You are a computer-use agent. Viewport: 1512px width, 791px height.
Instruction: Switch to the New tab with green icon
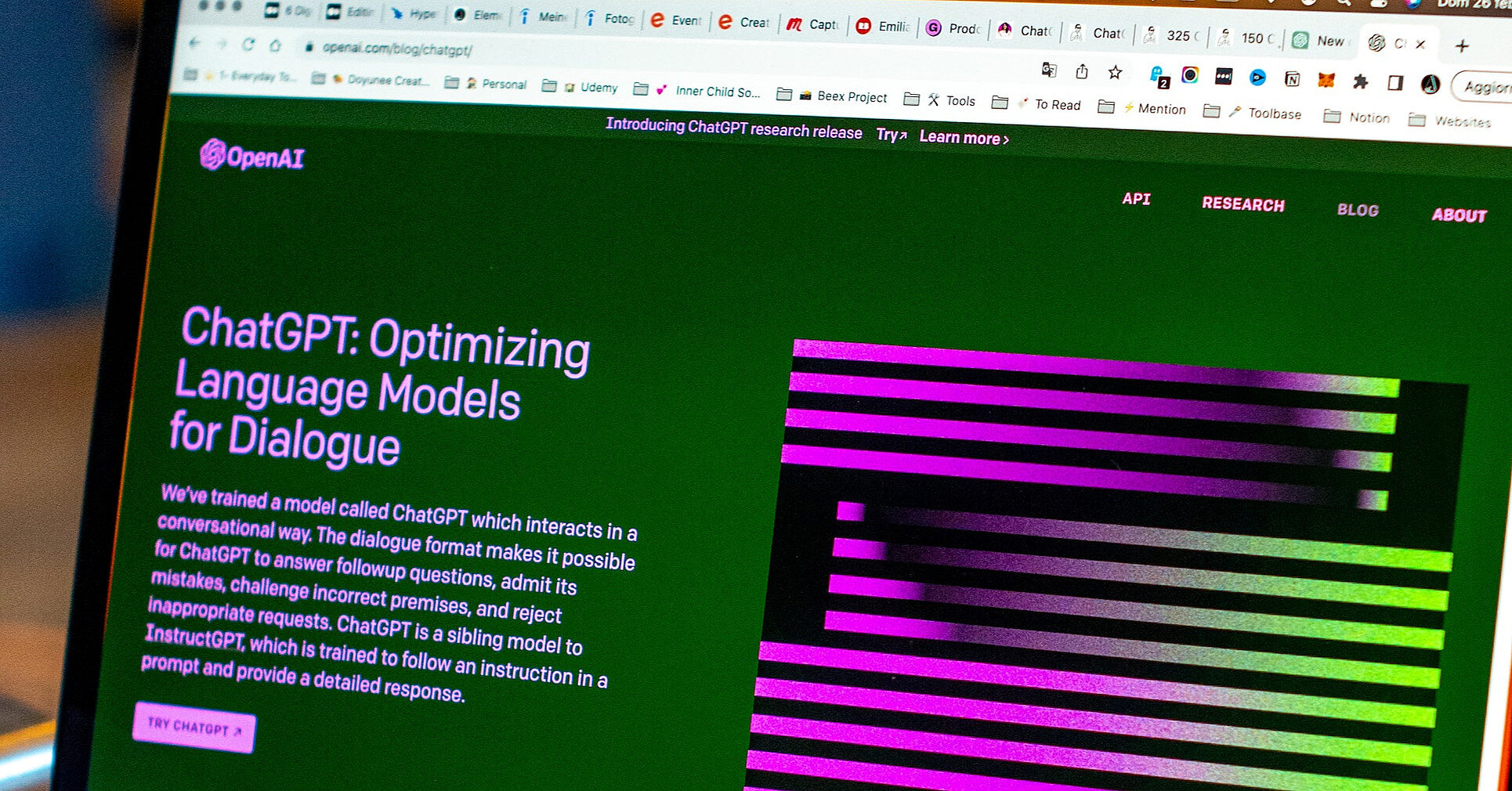point(1319,40)
